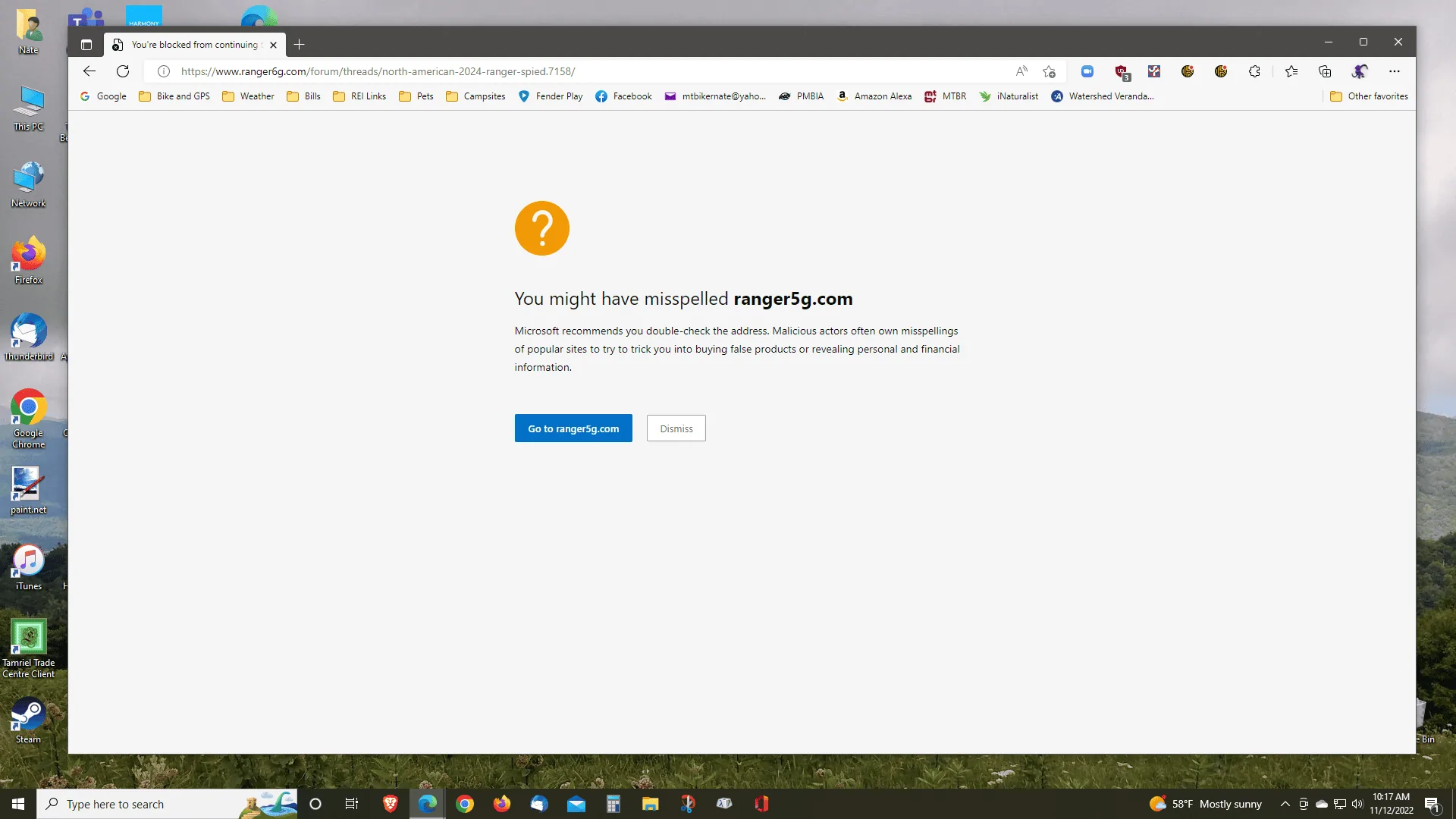Expand the Other favorites folder

pyautogui.click(x=1369, y=96)
